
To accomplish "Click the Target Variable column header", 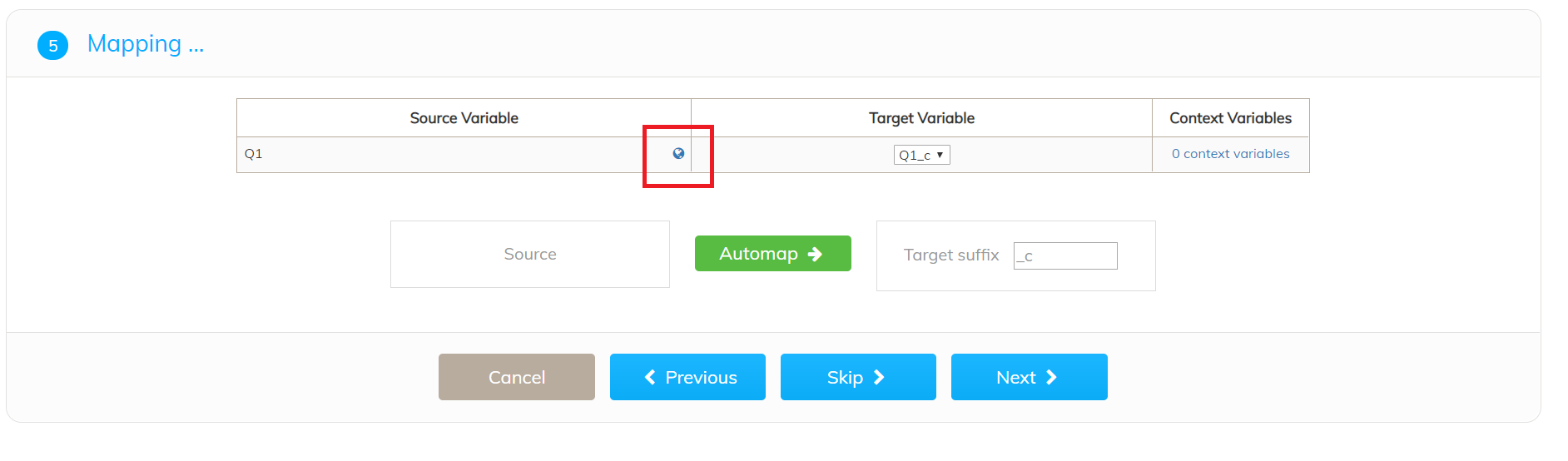I will 921,118.
